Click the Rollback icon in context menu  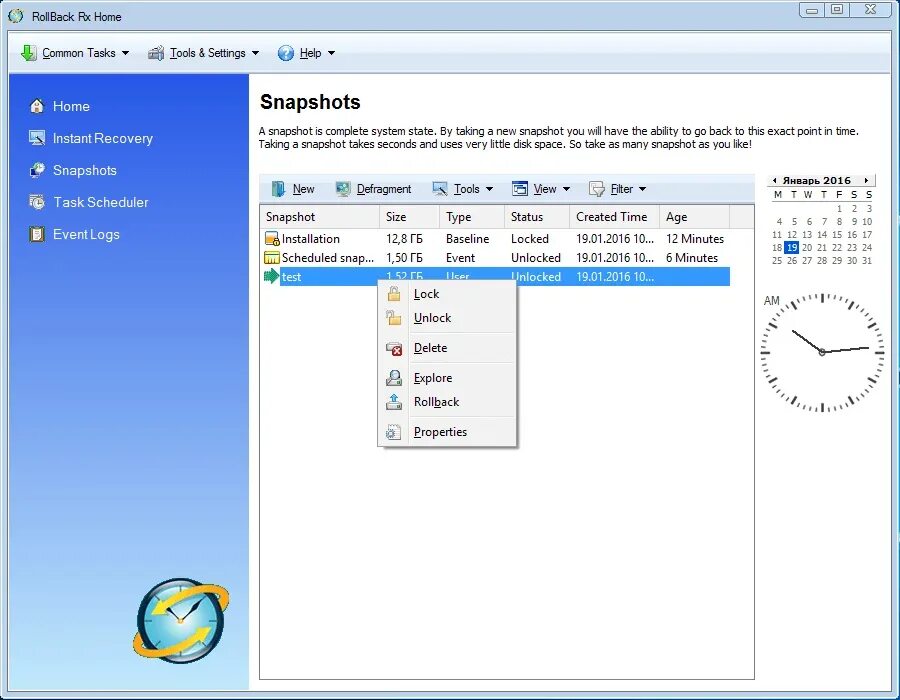tap(394, 402)
